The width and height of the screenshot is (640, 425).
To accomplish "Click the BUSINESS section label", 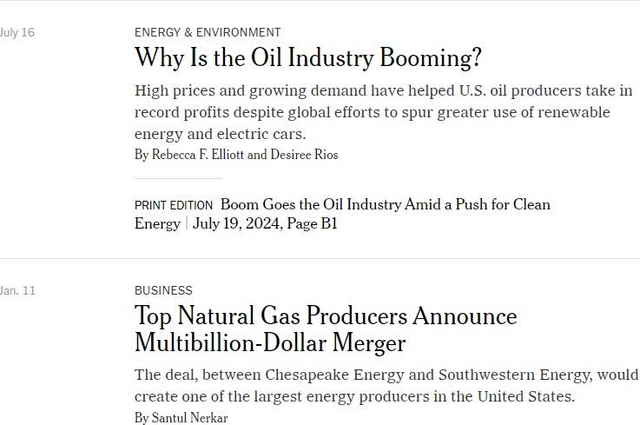I will tap(163, 290).
